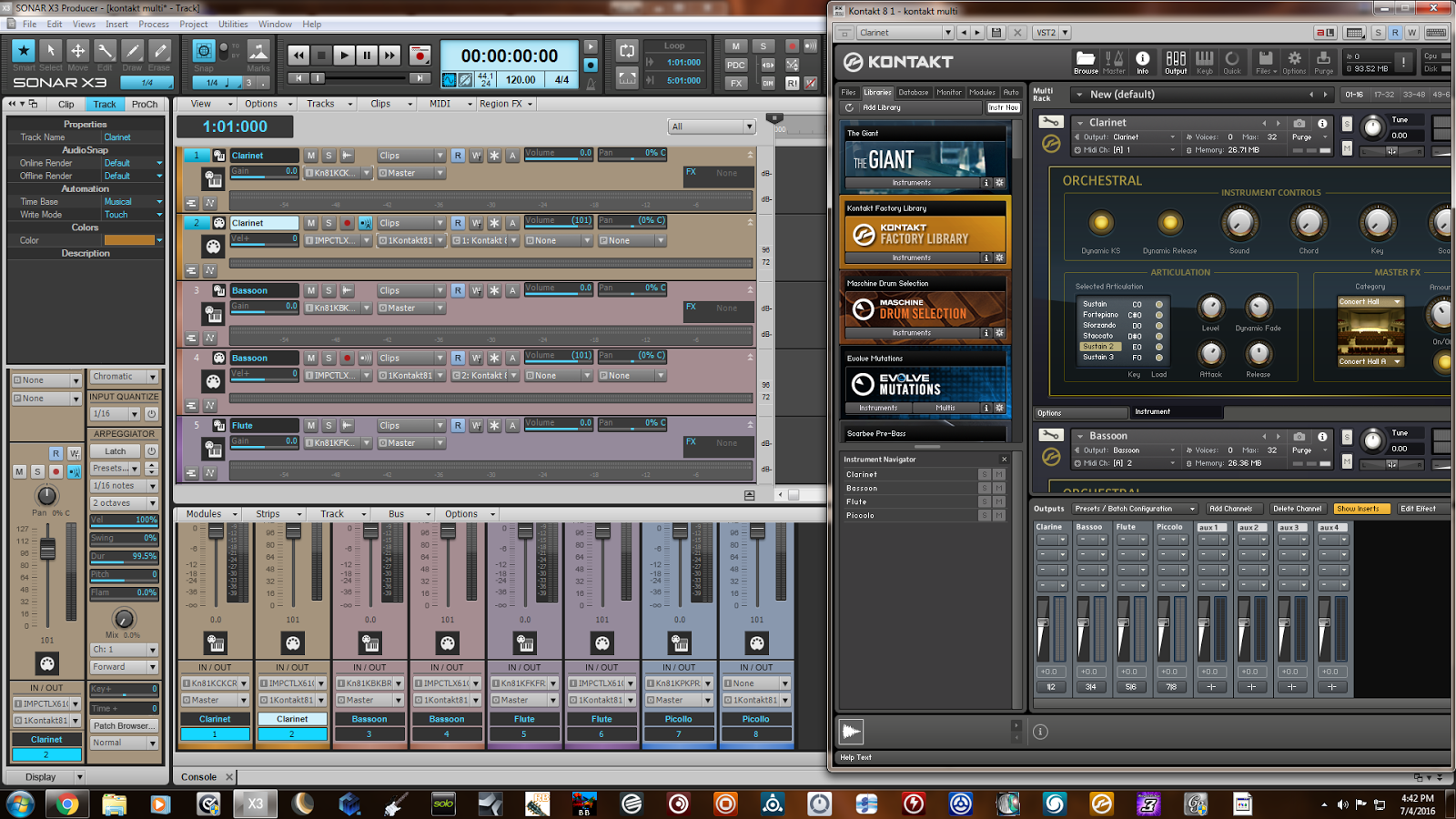Click the Kontakt Factory Library banner
This screenshot has width=1456, height=819.
pyautogui.click(x=925, y=235)
